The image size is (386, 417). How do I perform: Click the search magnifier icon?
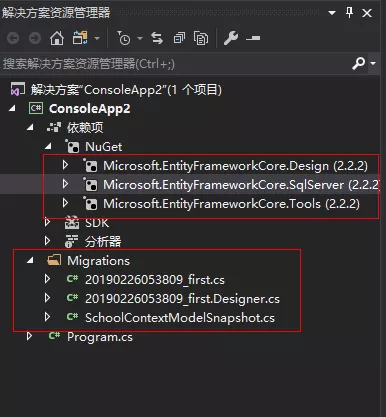pyautogui.click(x=359, y=63)
